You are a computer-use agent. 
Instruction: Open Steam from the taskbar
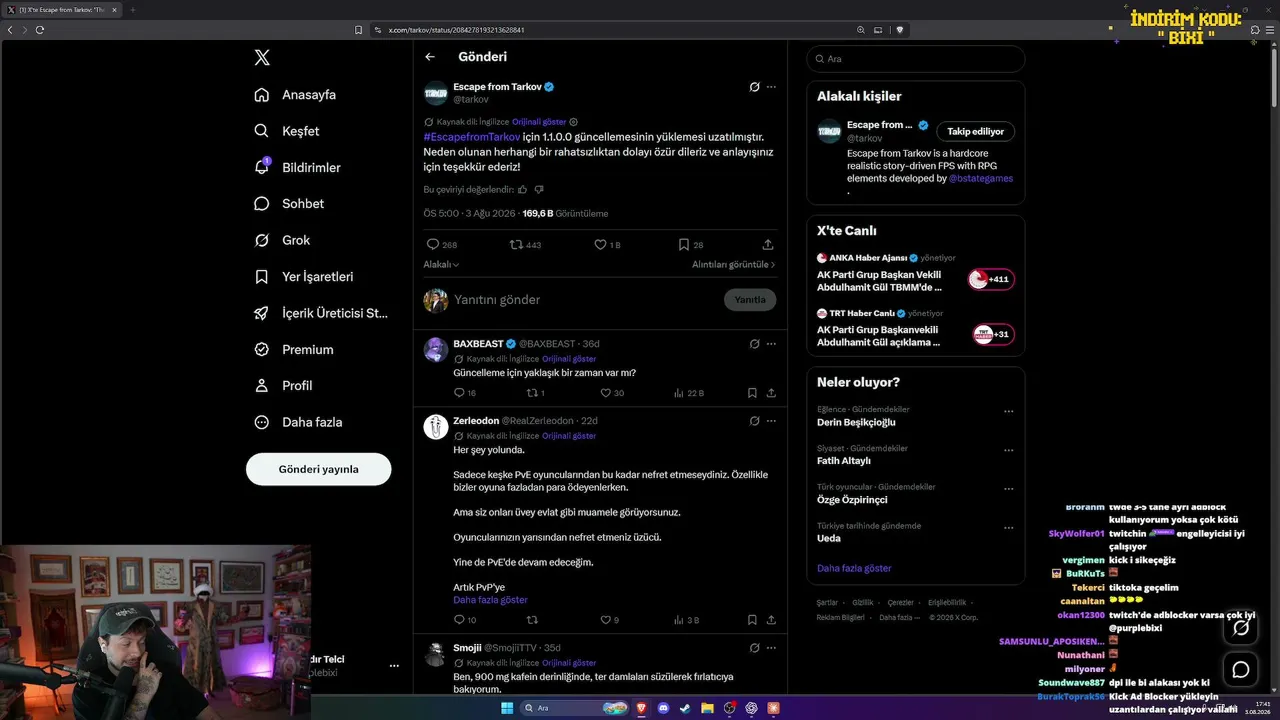[686, 708]
